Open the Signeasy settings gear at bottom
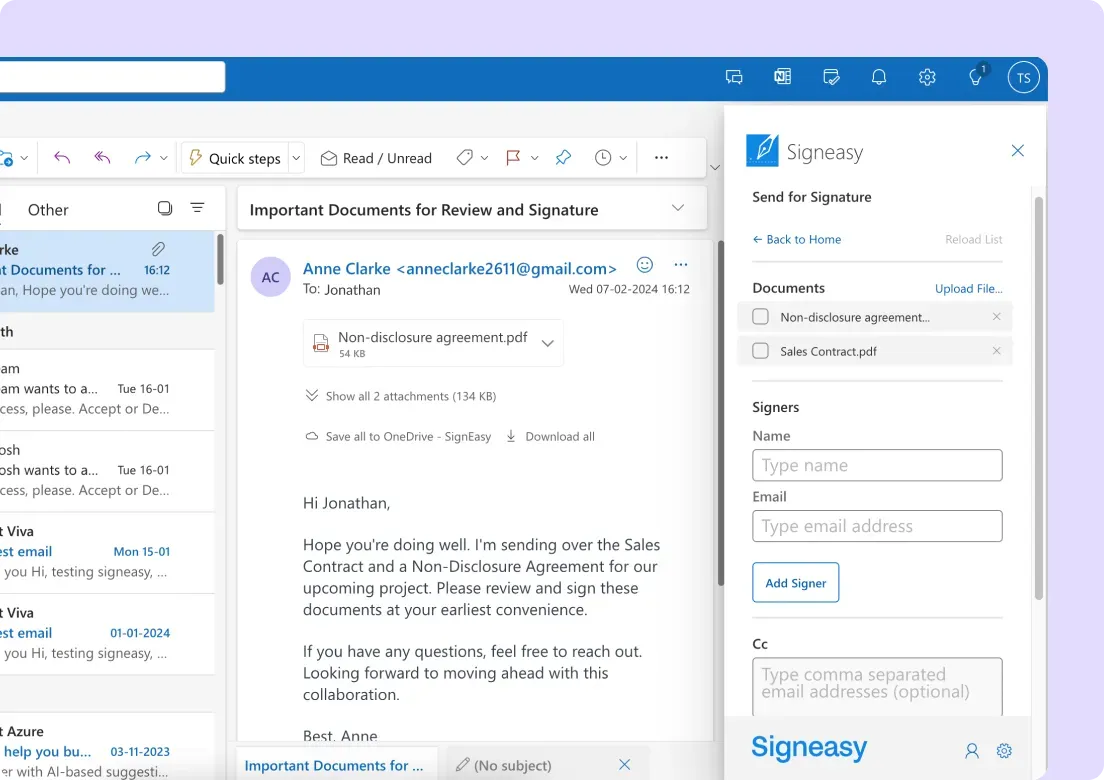 pyautogui.click(x=1004, y=749)
